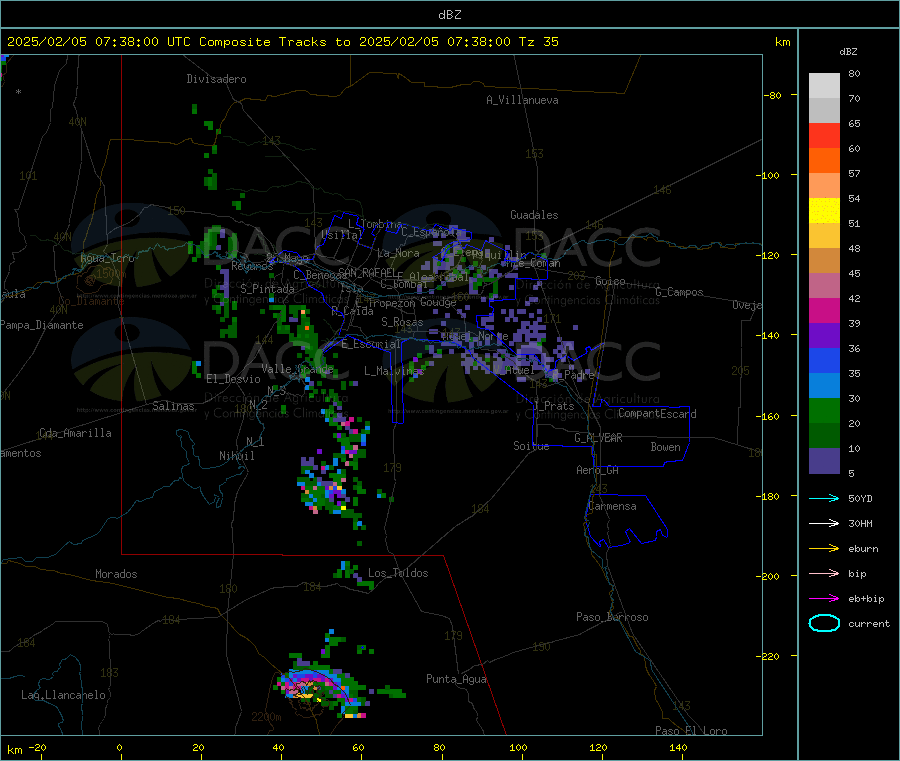Pick the red 60–65 dBZ swatch
900x761 pixels.
click(x=824, y=135)
